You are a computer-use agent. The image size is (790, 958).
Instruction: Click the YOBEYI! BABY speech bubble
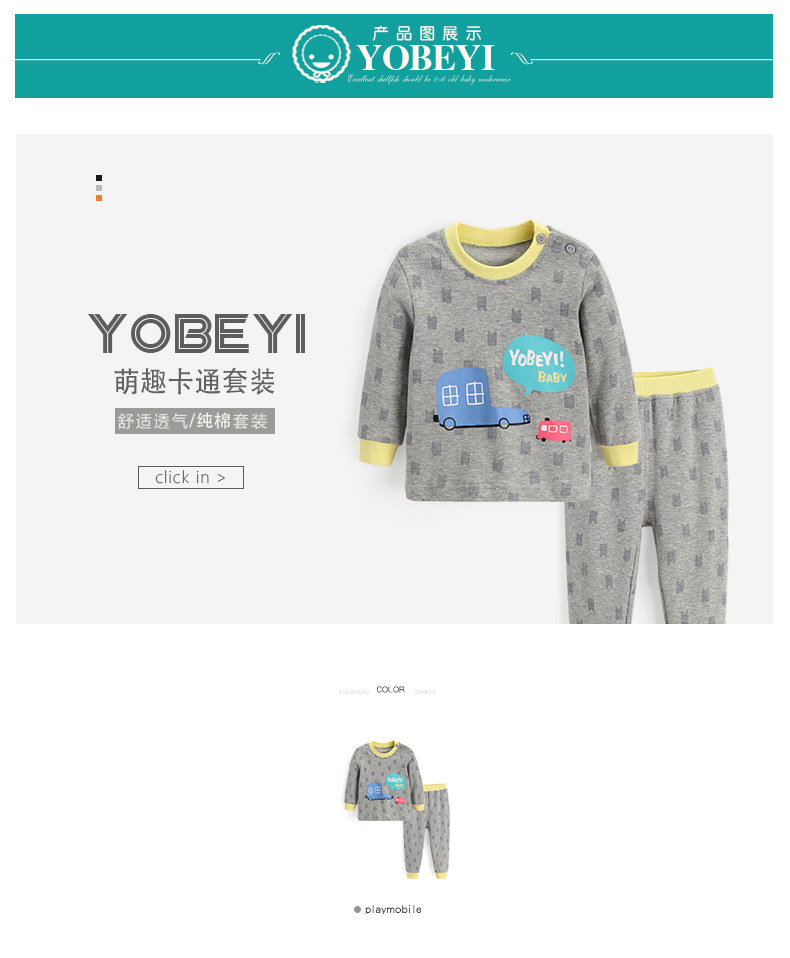pos(539,364)
